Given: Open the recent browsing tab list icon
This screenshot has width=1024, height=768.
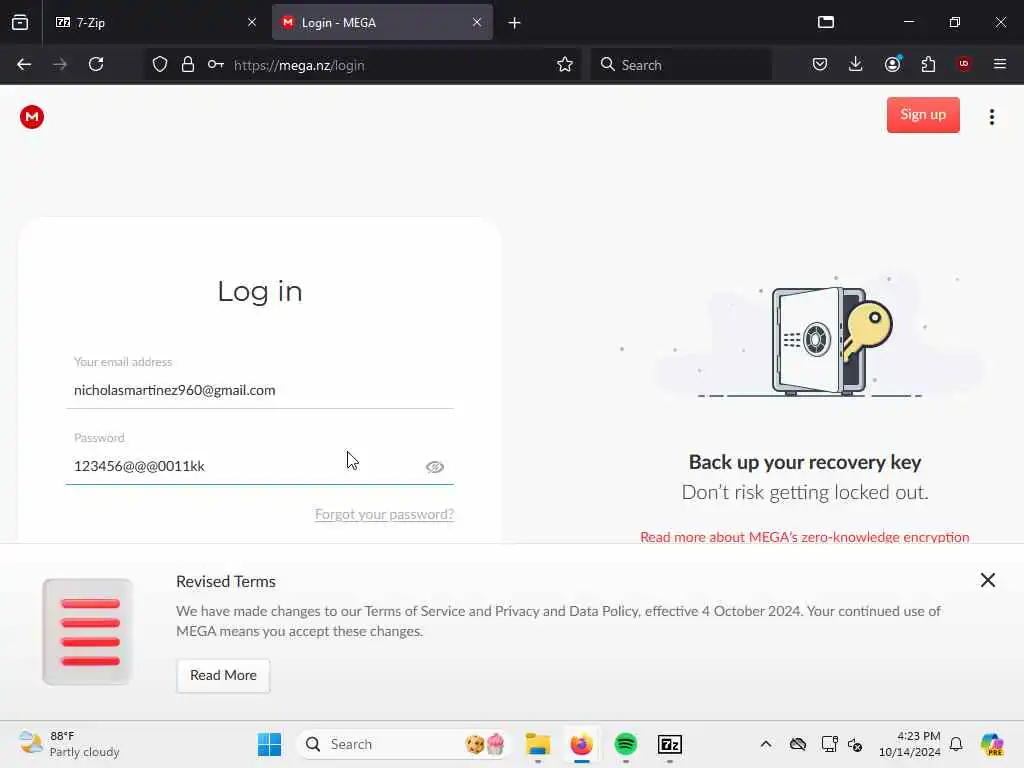Looking at the screenshot, I should (x=20, y=23).
